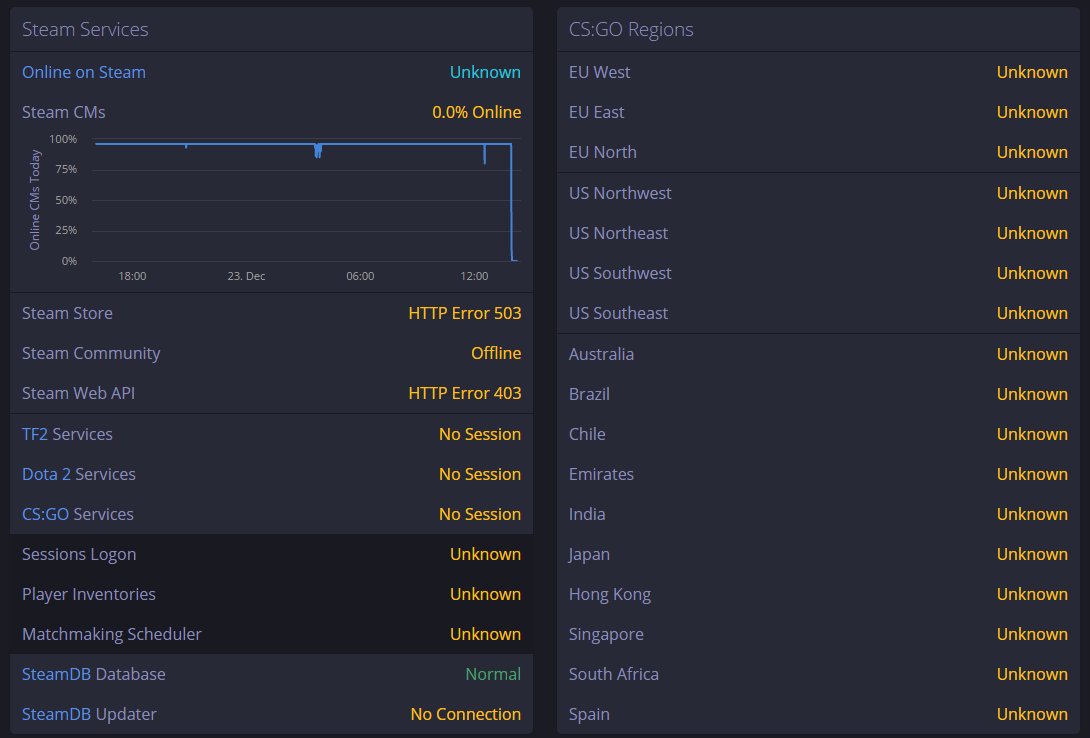Click the Brazil region label

coord(589,395)
